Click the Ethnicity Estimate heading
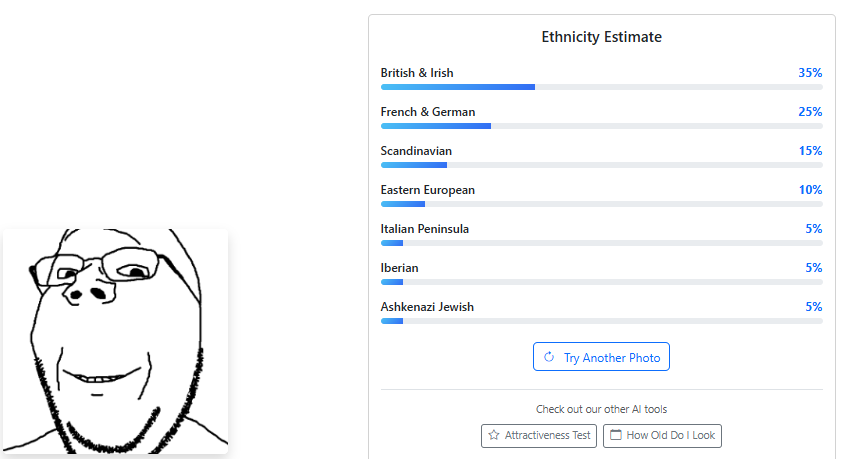The image size is (866, 459). (x=601, y=38)
